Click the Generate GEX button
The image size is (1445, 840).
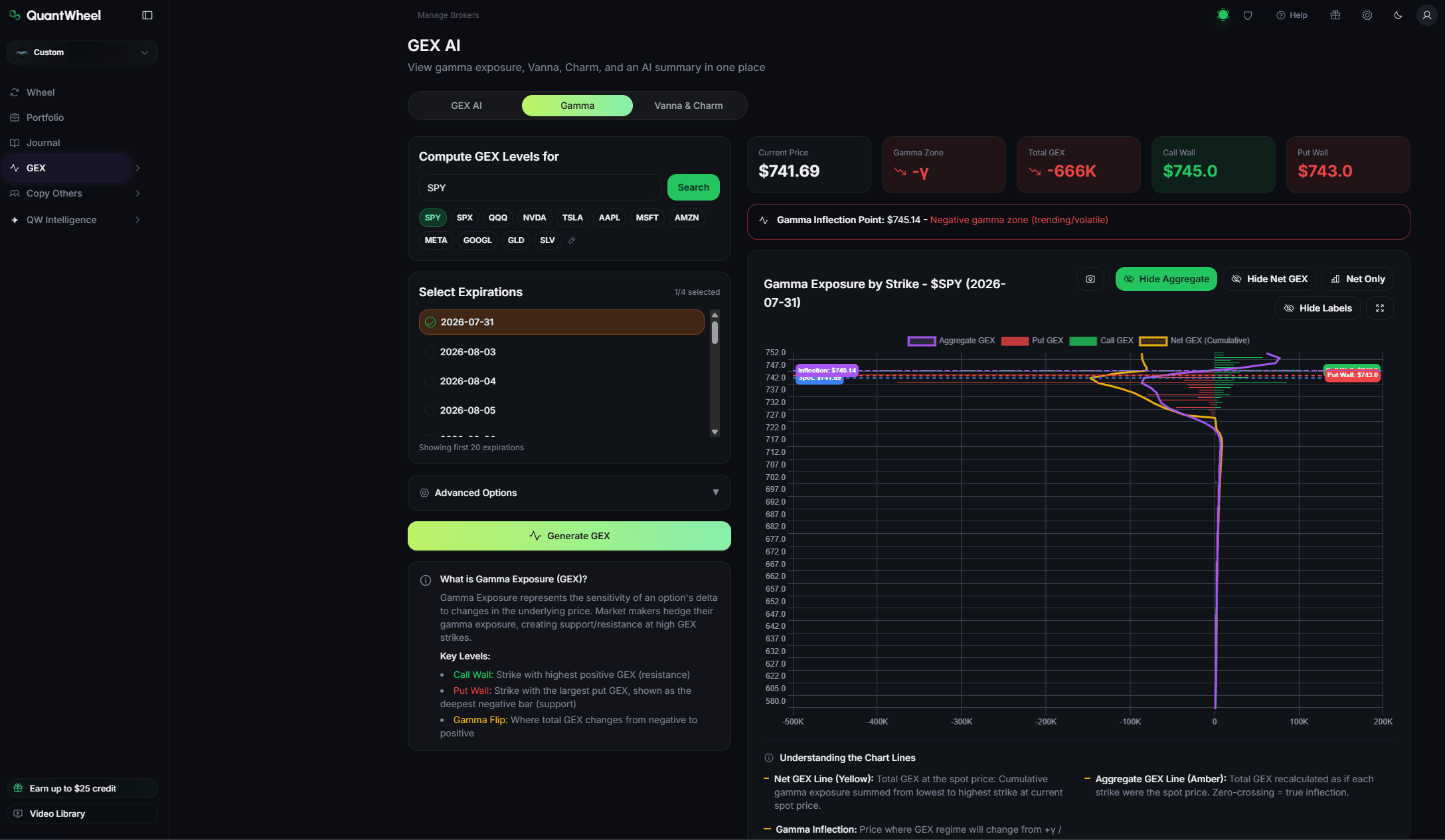[569, 536]
